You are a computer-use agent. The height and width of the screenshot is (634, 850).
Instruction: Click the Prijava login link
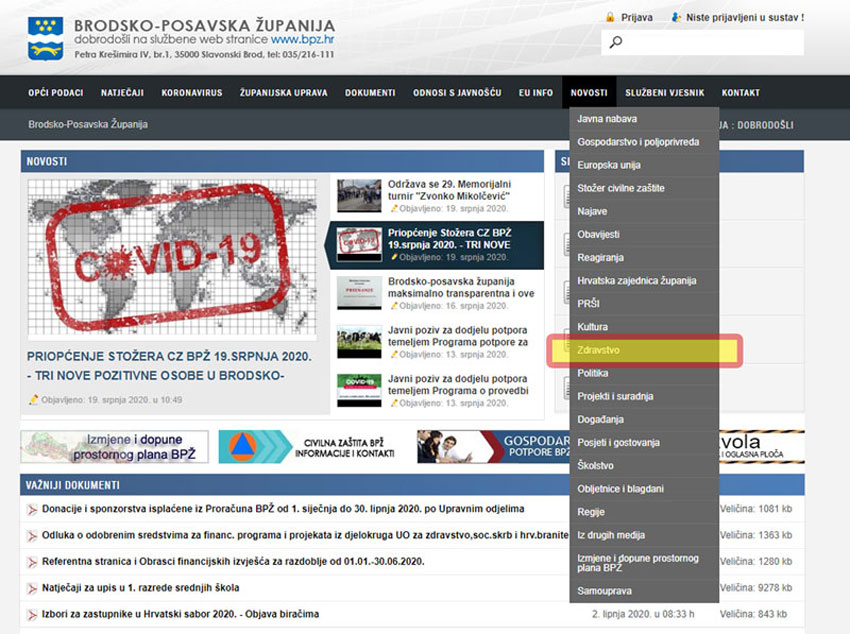636,17
